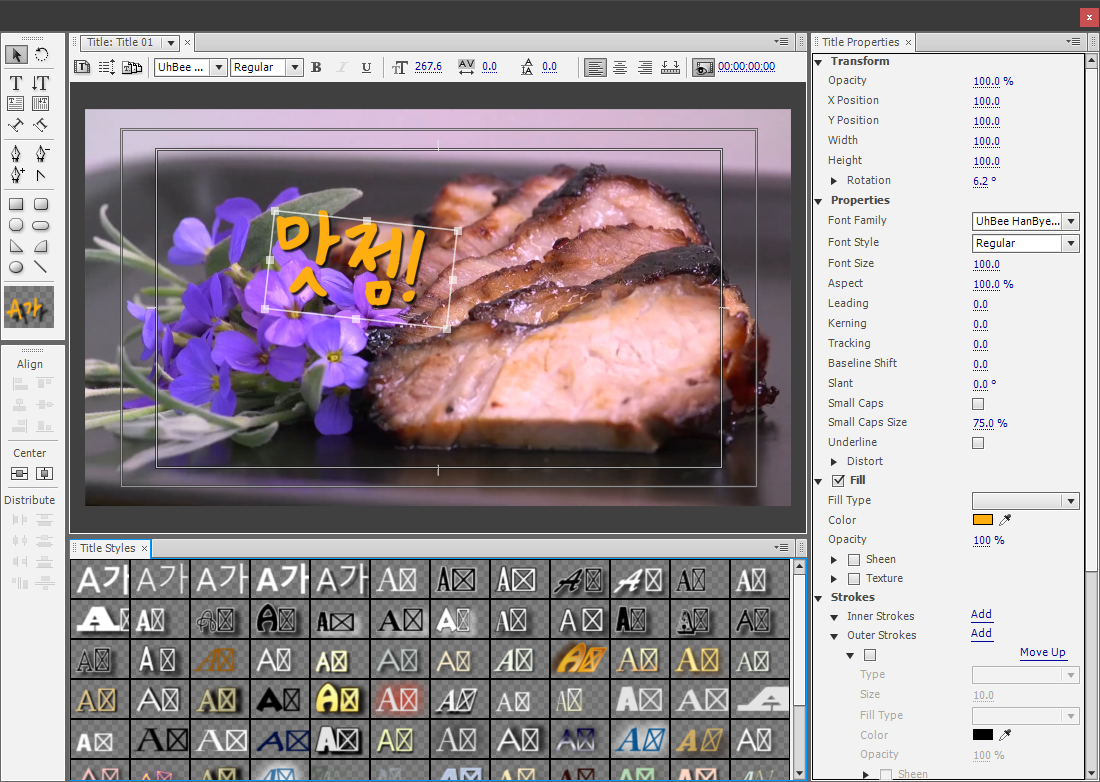Open Title Properties panel menu
This screenshot has width=1100, height=782.
[x=1073, y=41]
